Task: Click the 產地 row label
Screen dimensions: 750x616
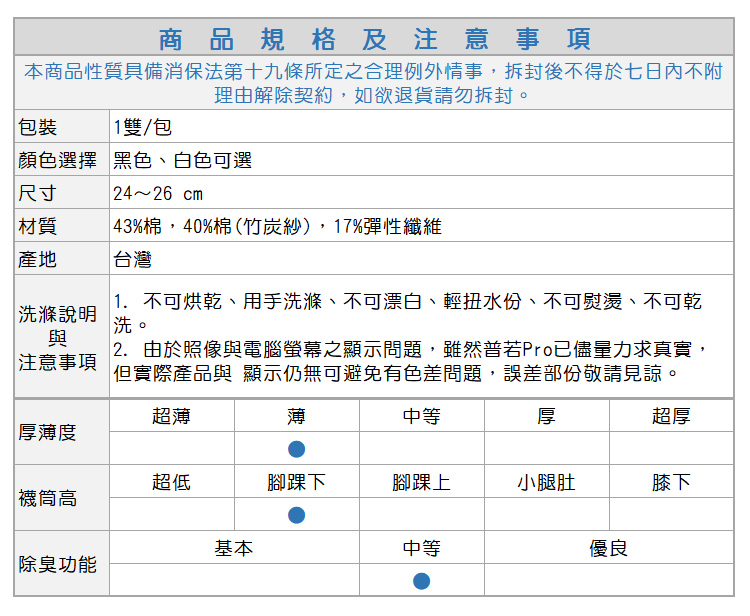Action: coord(38,259)
